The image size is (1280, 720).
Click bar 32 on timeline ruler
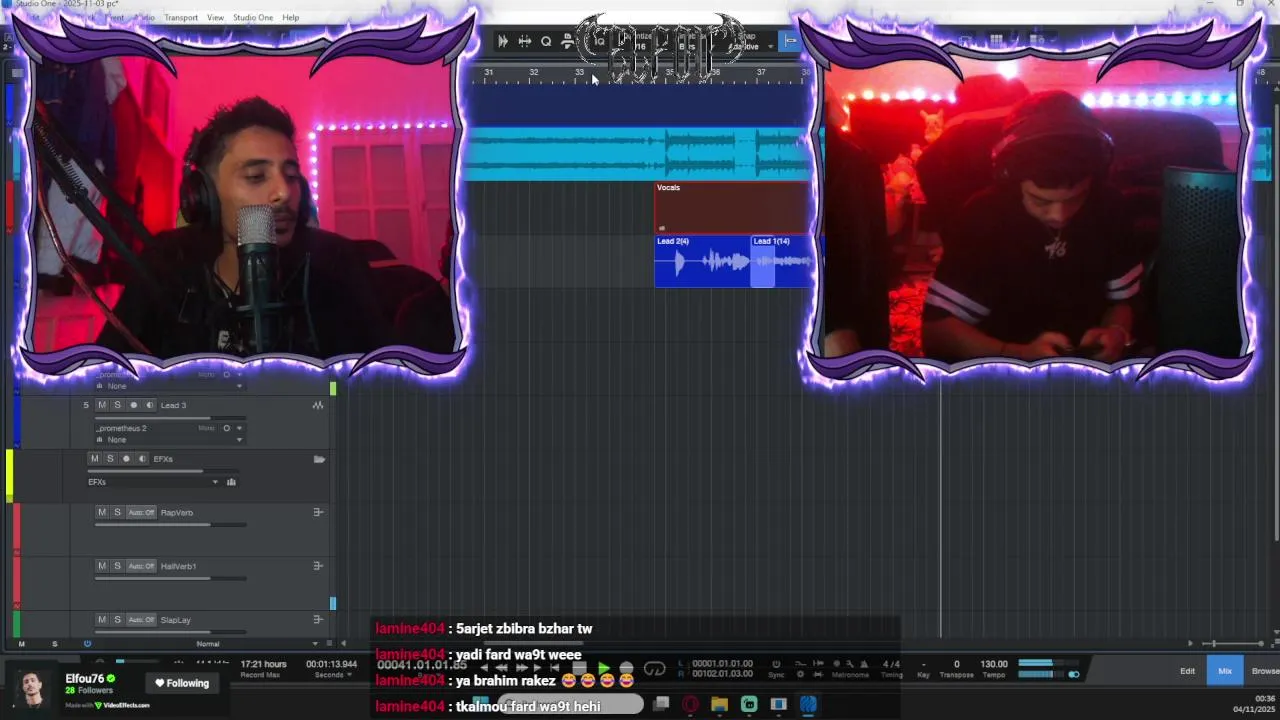coord(533,72)
